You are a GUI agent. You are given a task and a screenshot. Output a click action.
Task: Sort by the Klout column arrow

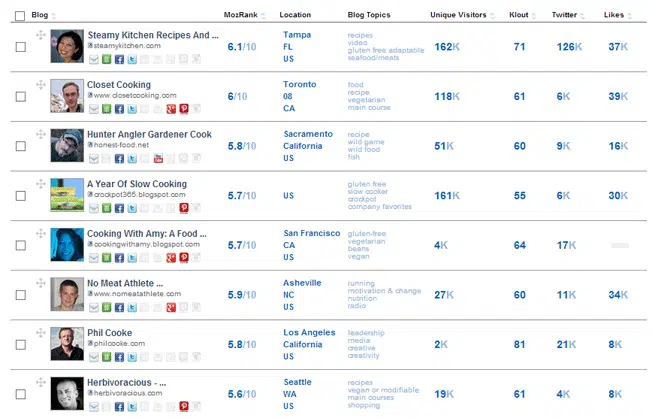tap(529, 16)
